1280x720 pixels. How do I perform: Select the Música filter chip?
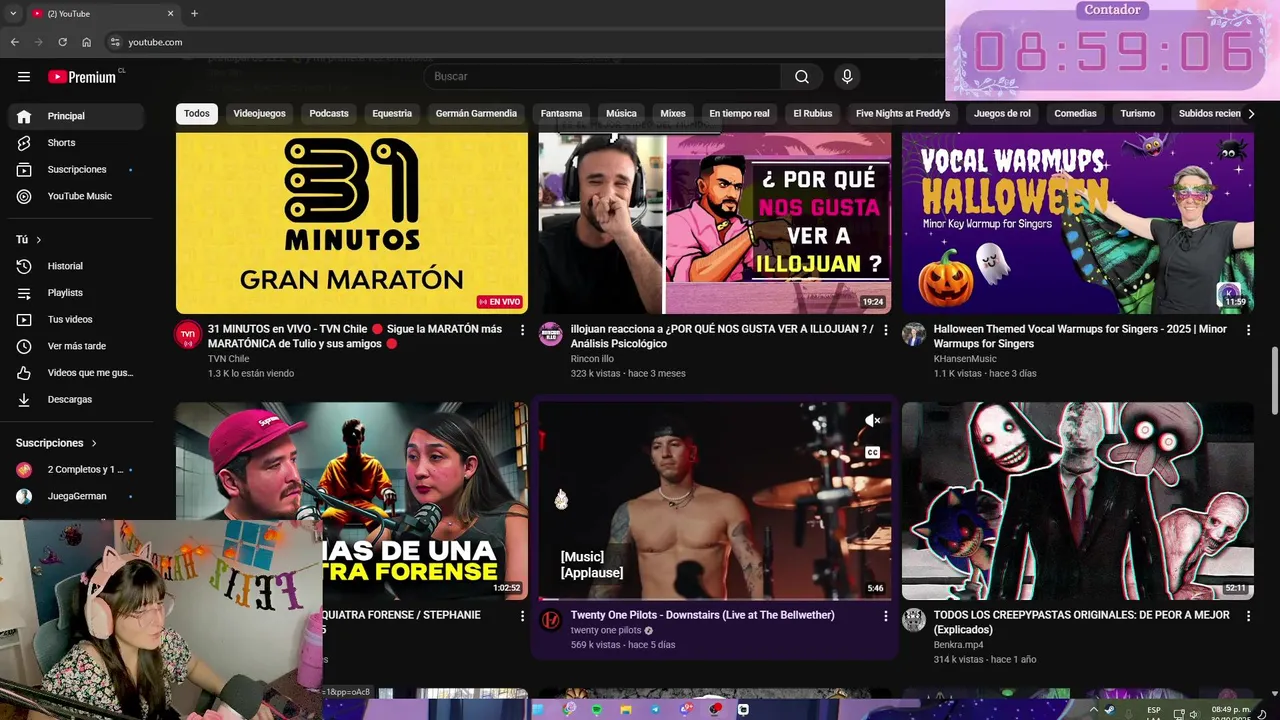621,114
